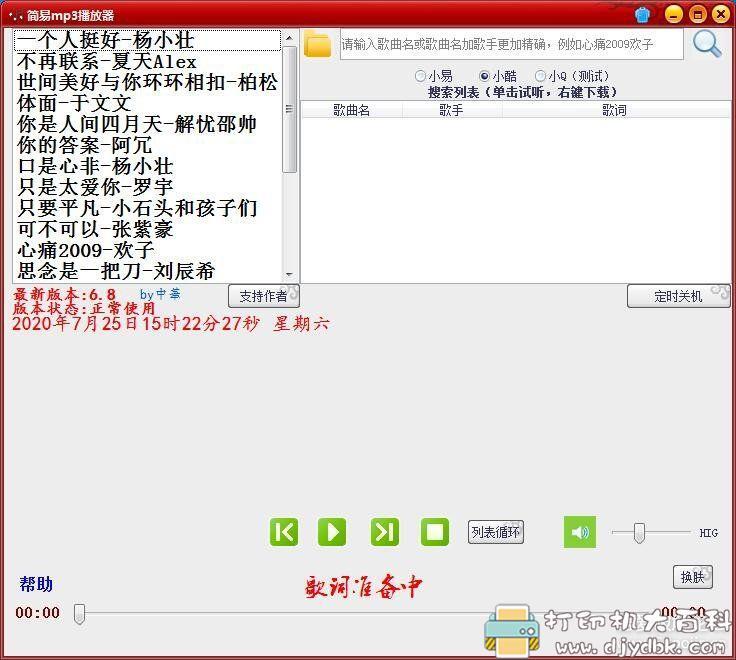
Task: Select the 小Q（测试） search source
Action: point(572,76)
